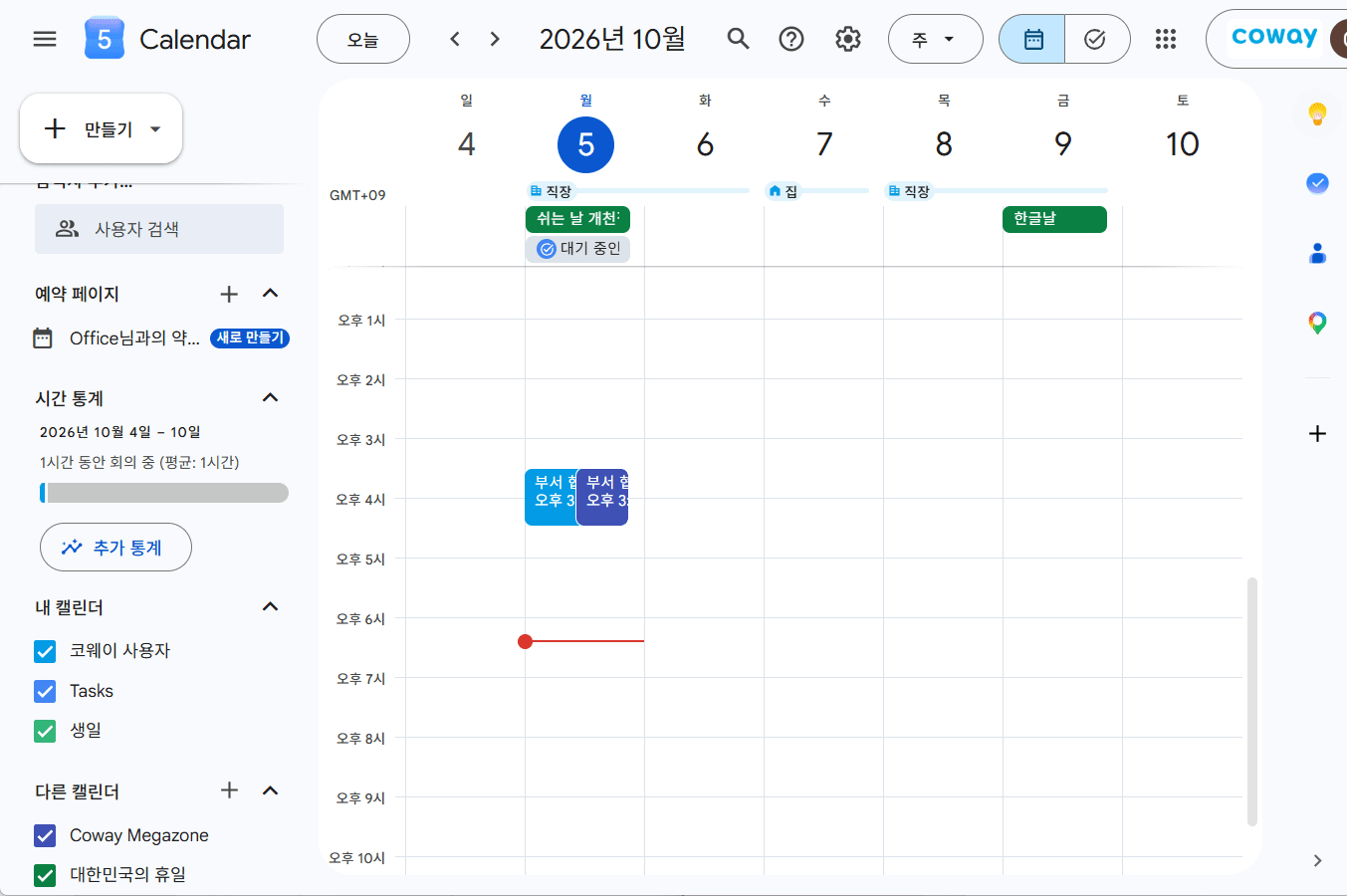Screen dimensions: 1347x896
Task: Click the 새로 만들기 badge
Action: [250, 338]
